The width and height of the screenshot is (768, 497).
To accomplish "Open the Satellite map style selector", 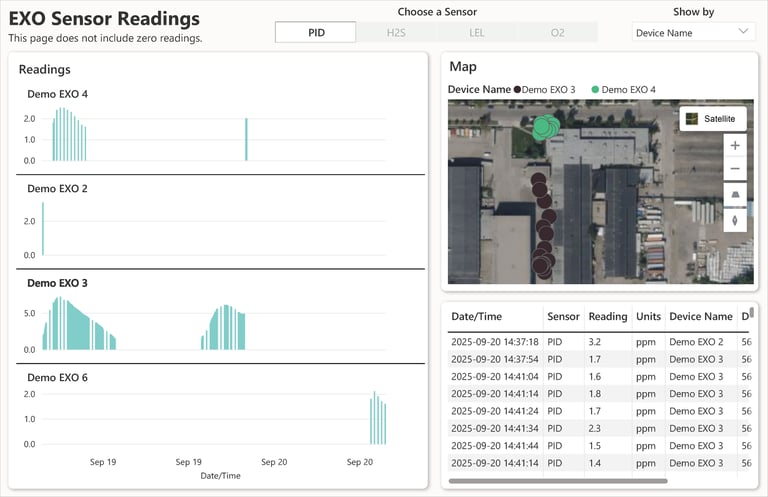I will [x=712, y=118].
